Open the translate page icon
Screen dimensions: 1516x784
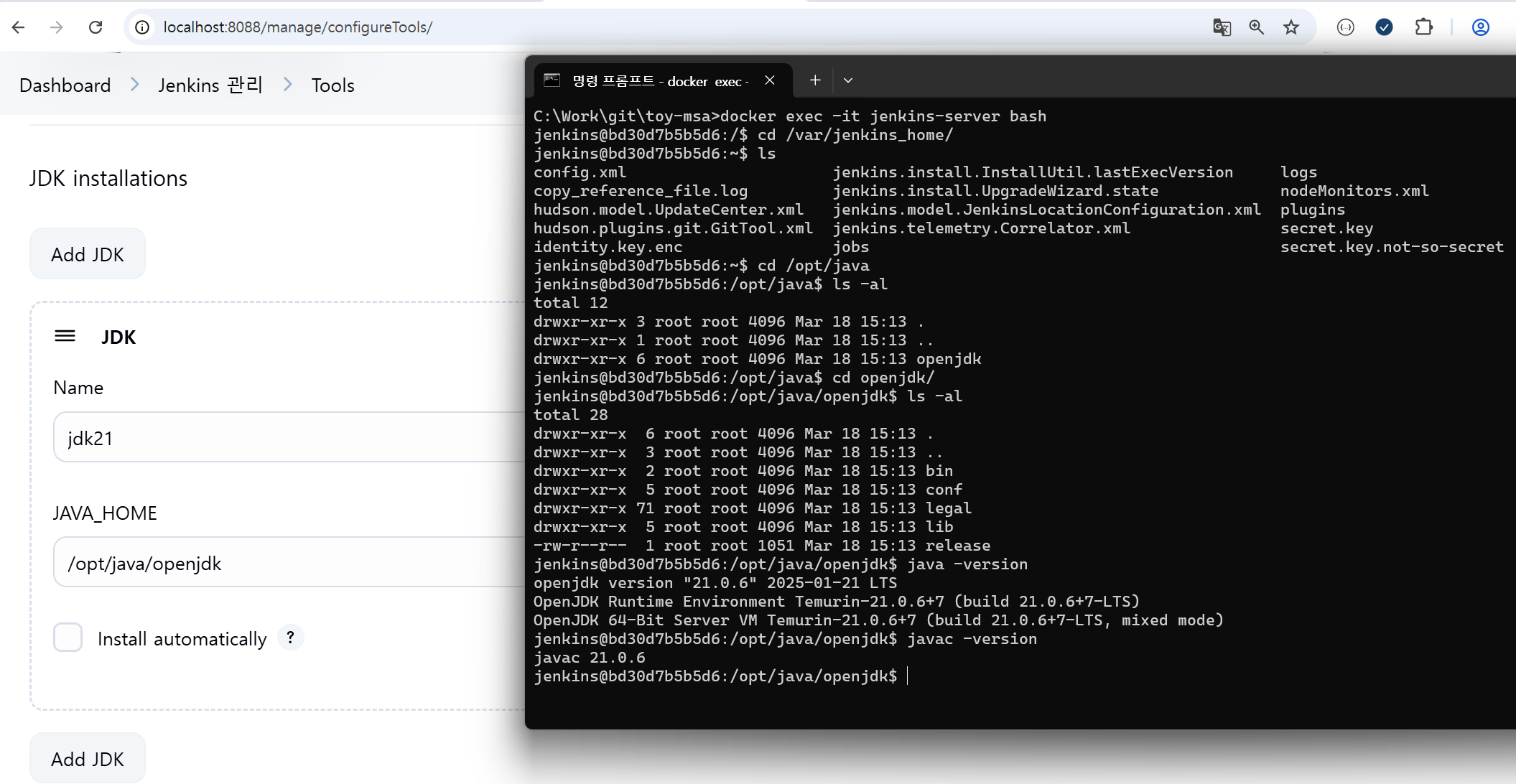1222,27
